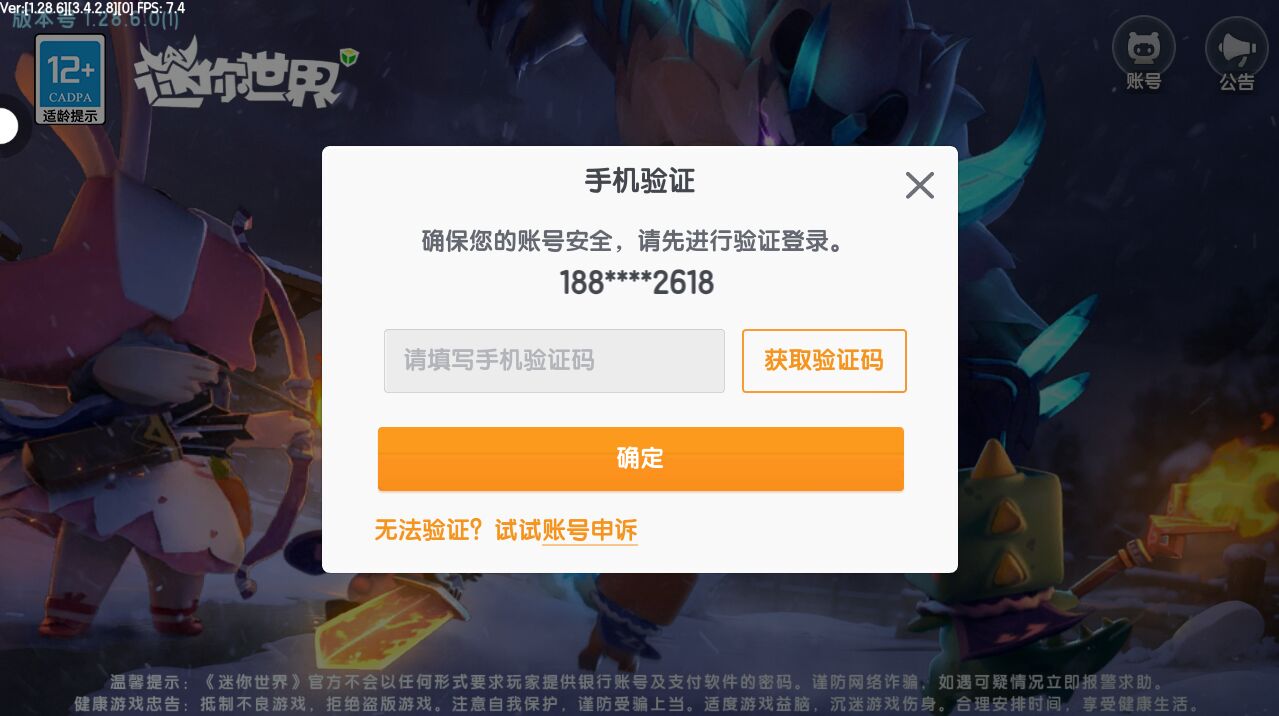The height and width of the screenshot is (716, 1279).
Task: Focus the 请填写手机验证码 input field
Action: coord(554,360)
